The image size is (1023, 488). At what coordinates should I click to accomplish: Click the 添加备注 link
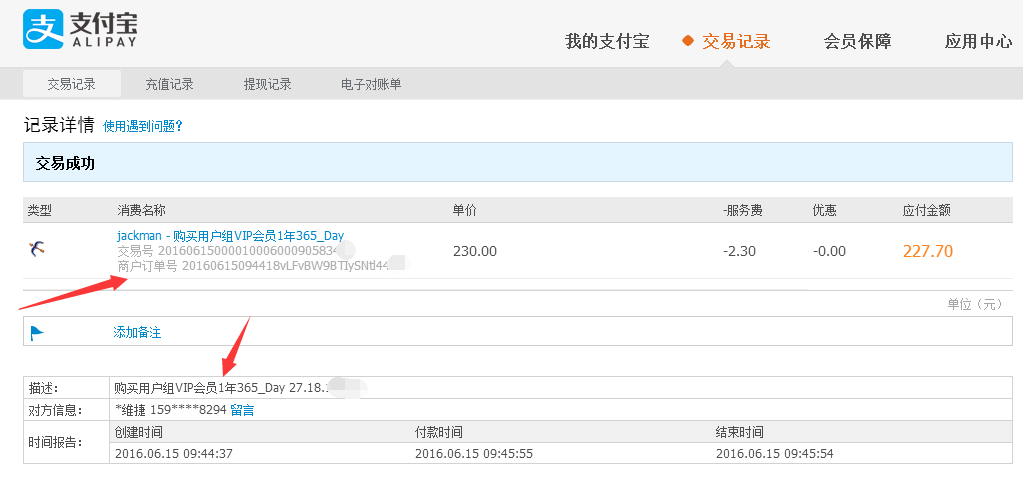click(x=137, y=332)
